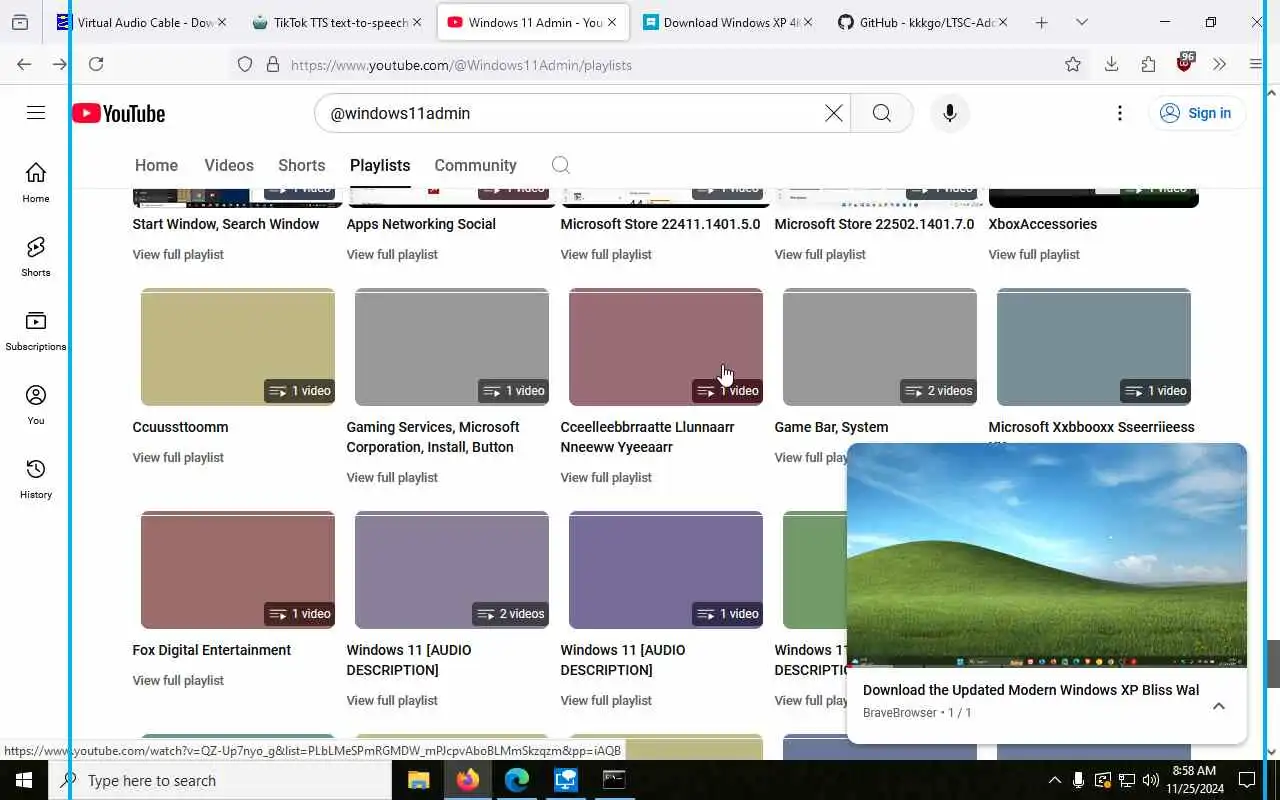The height and width of the screenshot is (800, 1280).
Task: Switch to GitHub kkkgo/LTSC browser tab
Action: pos(922,22)
